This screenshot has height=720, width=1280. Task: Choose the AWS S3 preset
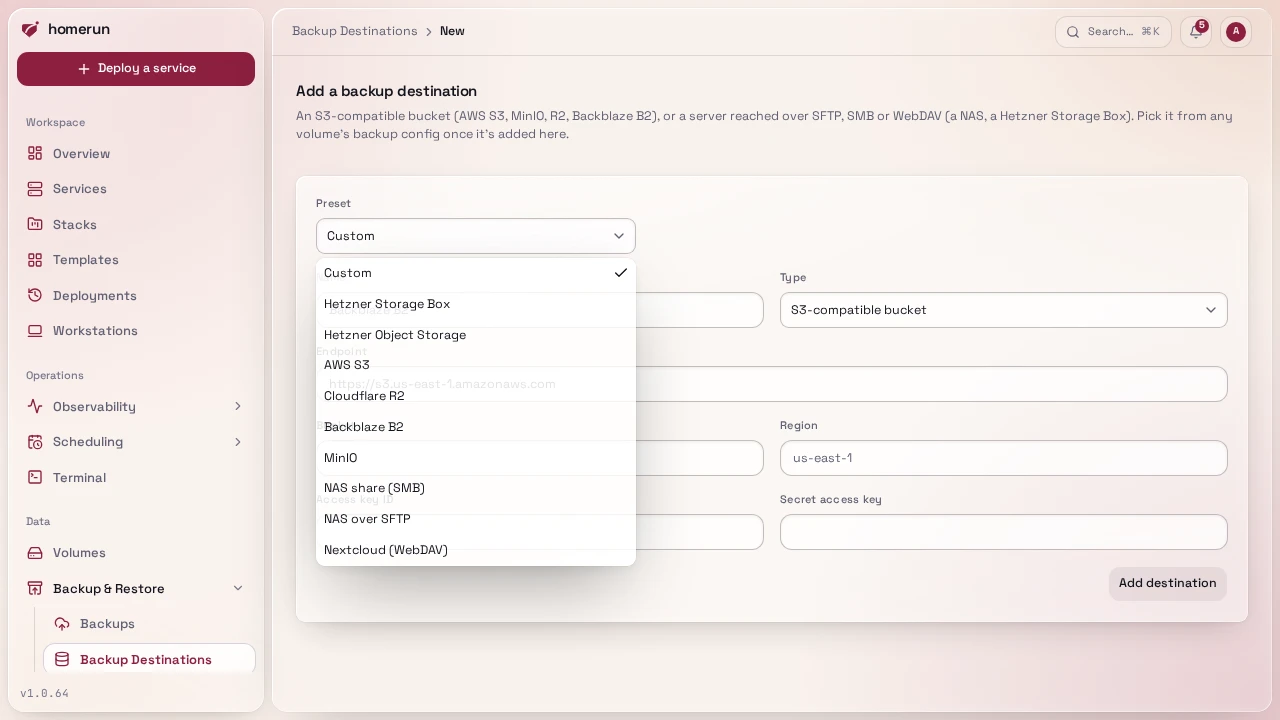(476, 365)
